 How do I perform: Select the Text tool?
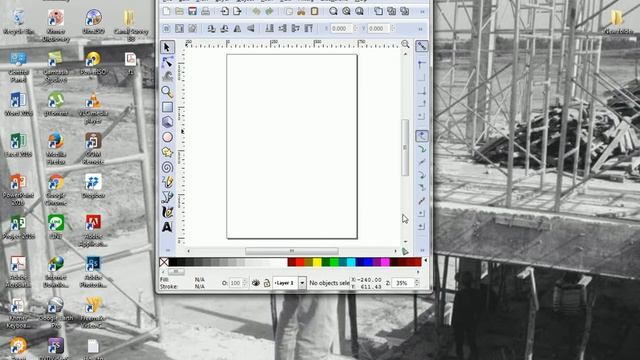click(x=167, y=227)
